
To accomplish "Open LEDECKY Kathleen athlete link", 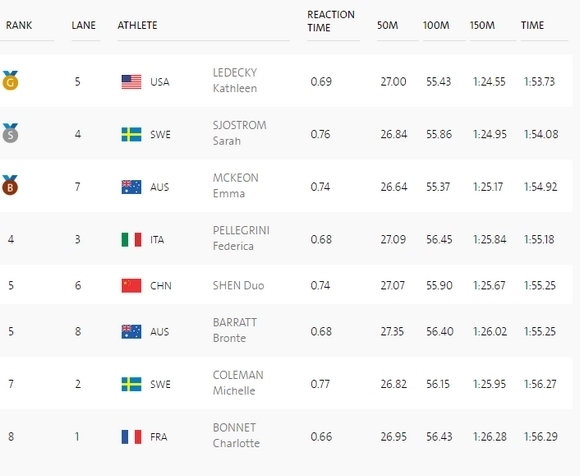I will pos(235,80).
